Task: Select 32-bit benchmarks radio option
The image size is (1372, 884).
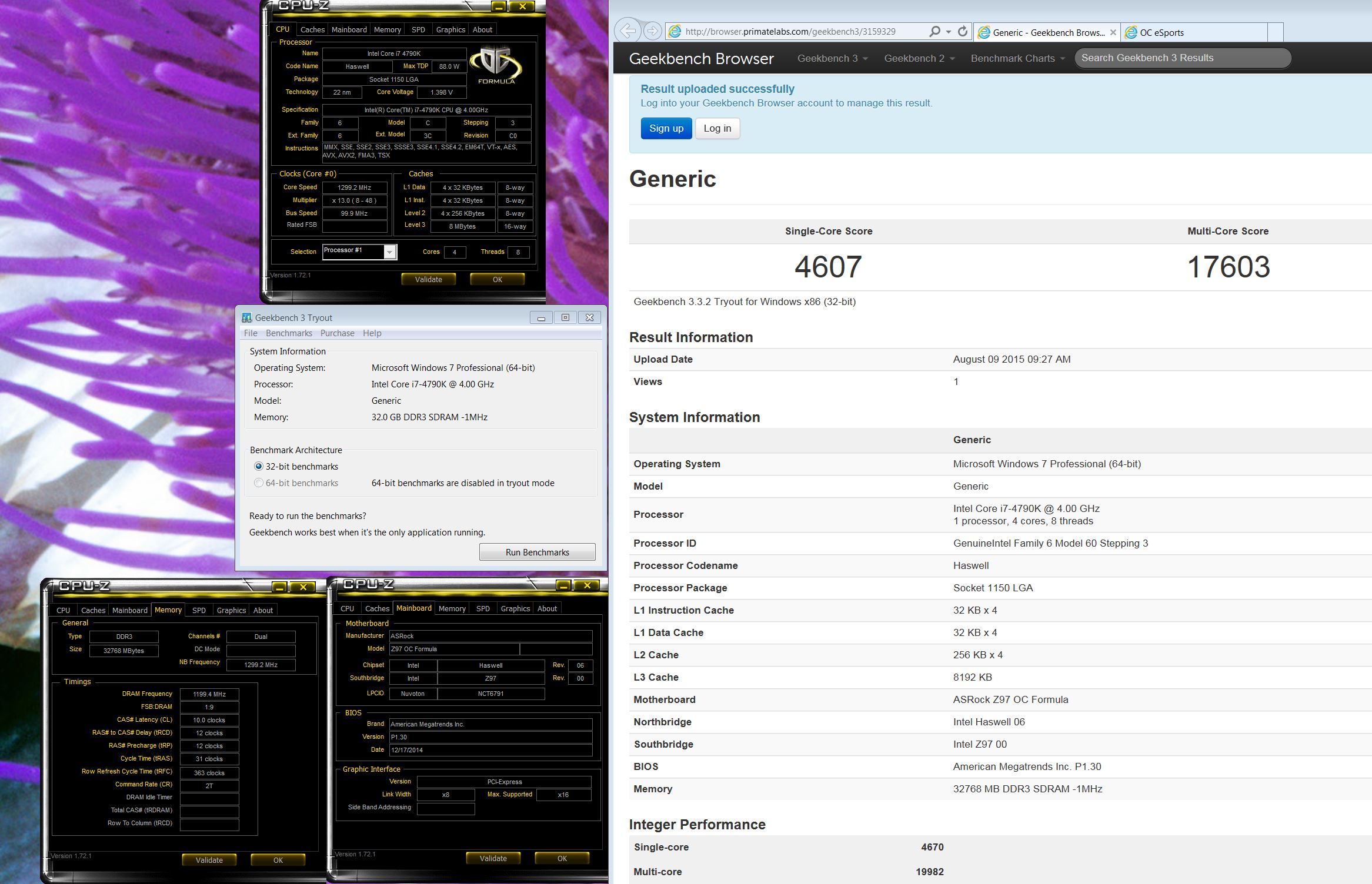Action: (x=258, y=466)
